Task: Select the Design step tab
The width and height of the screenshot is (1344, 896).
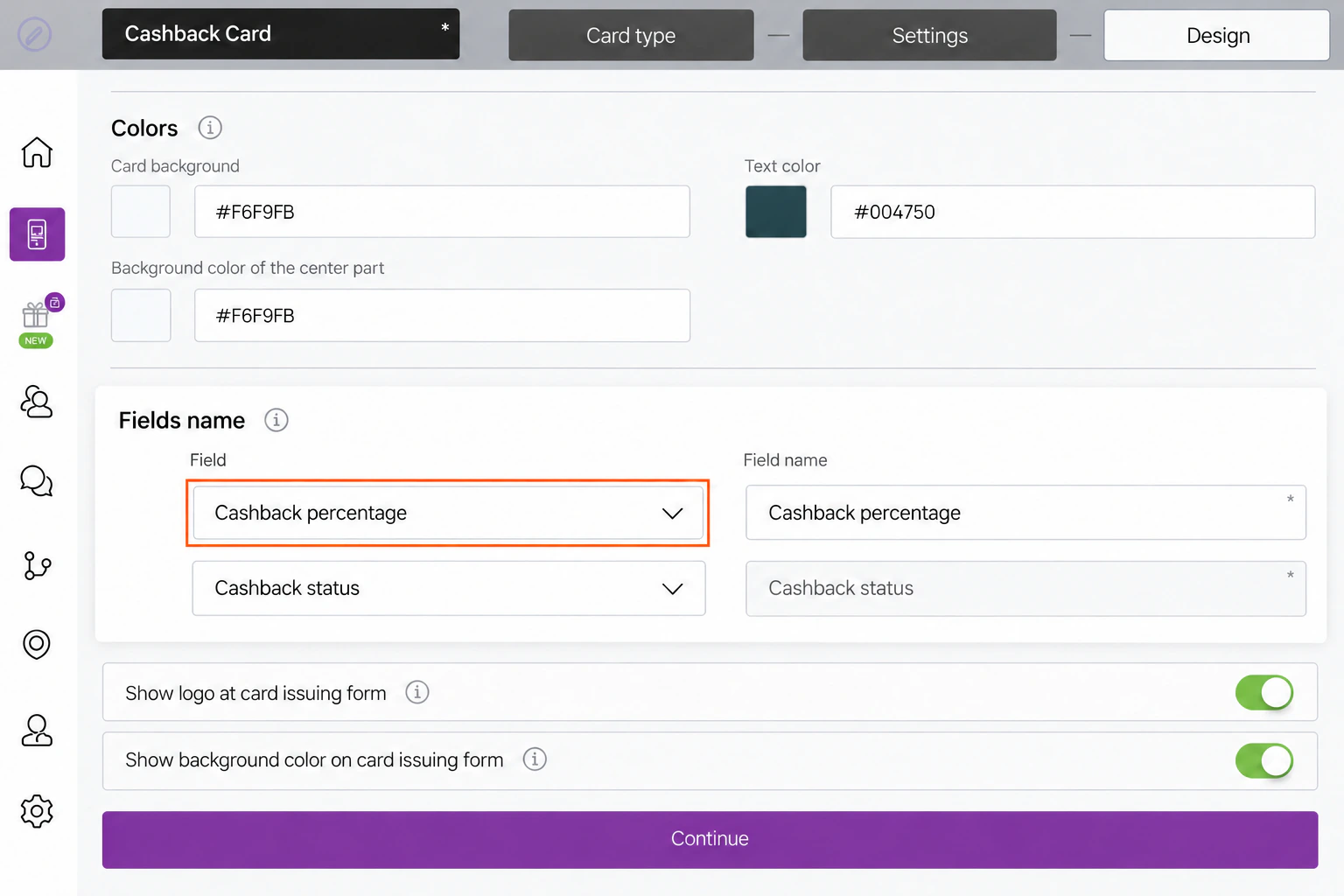Action: 1217,35
